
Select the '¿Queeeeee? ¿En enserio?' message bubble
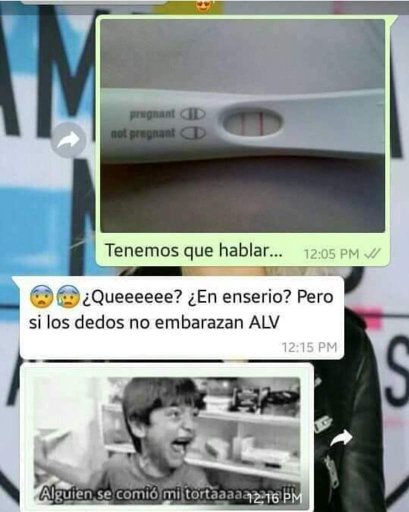tap(182, 318)
